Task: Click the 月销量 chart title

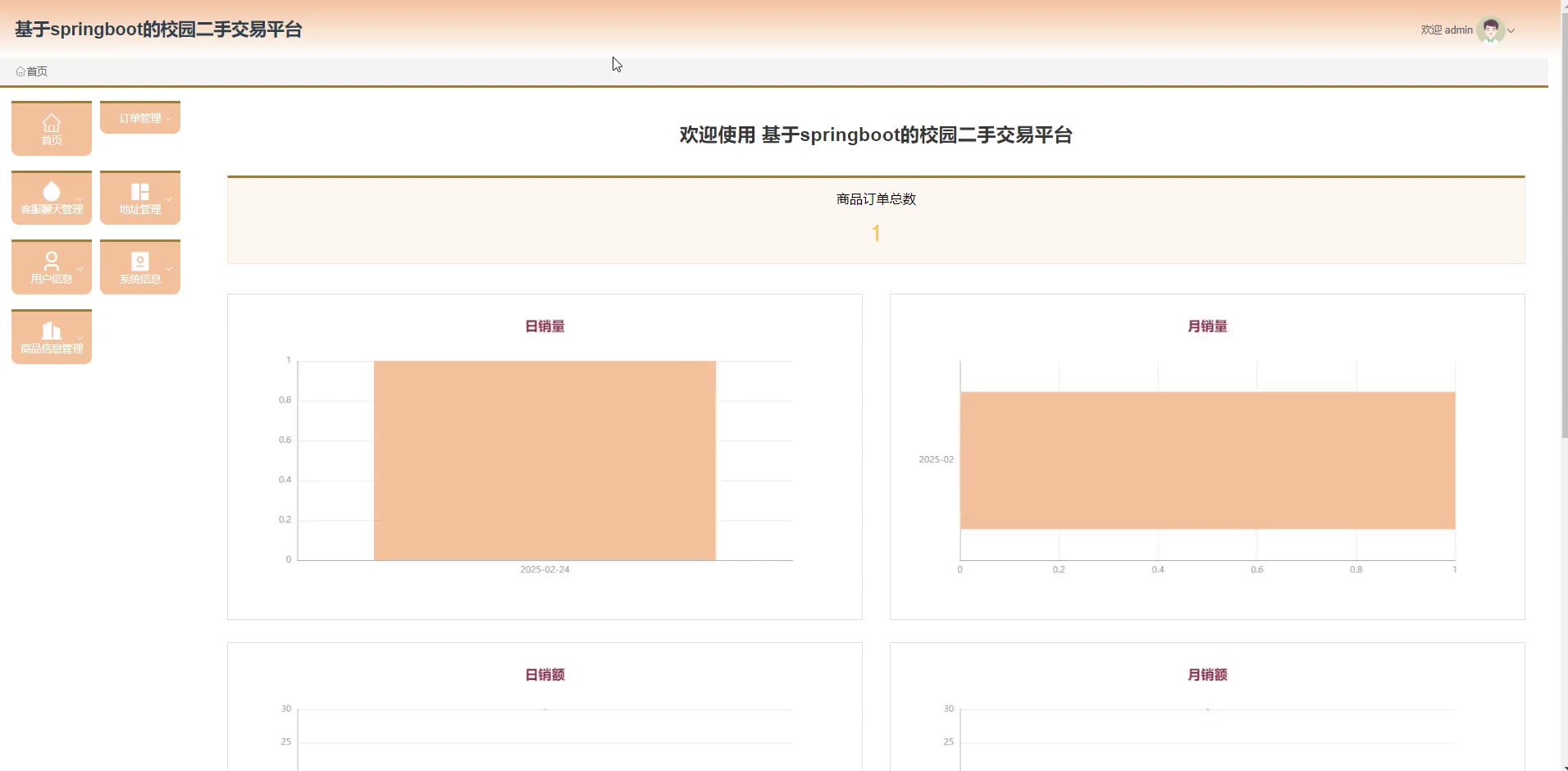Action: (1207, 326)
